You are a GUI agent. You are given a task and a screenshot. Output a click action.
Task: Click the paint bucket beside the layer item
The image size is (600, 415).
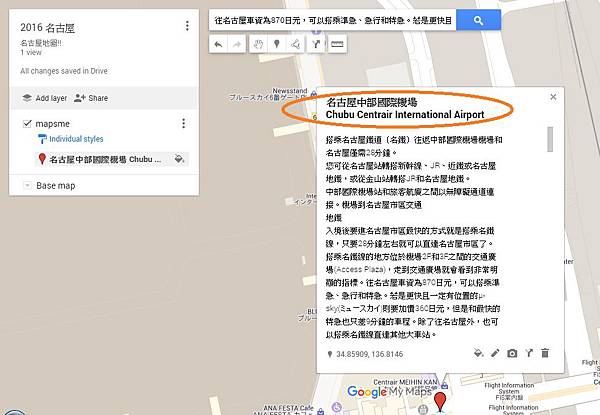coord(179,159)
